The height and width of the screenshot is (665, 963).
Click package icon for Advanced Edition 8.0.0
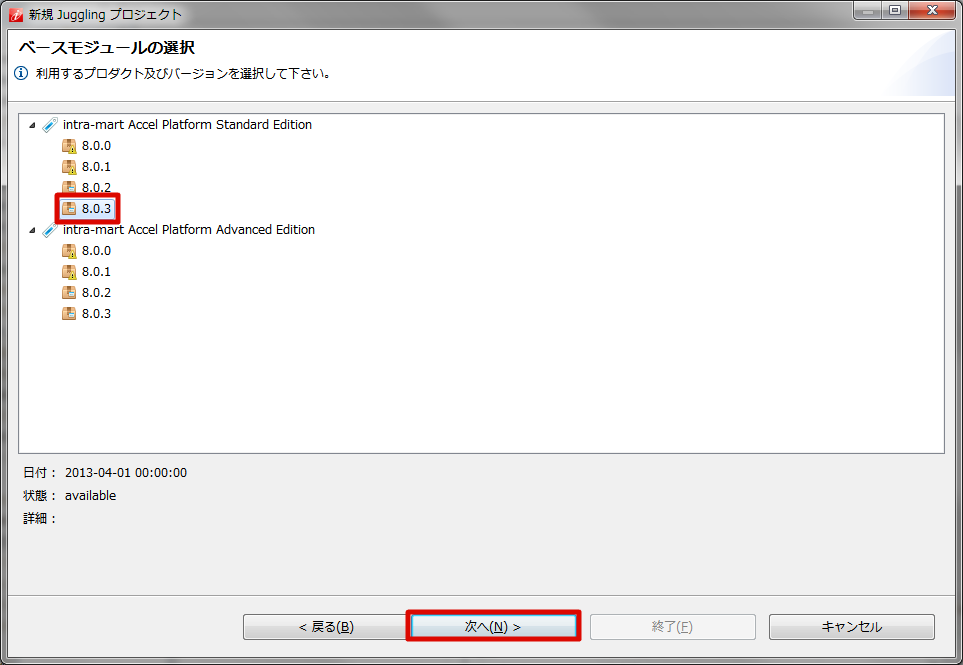(69, 251)
